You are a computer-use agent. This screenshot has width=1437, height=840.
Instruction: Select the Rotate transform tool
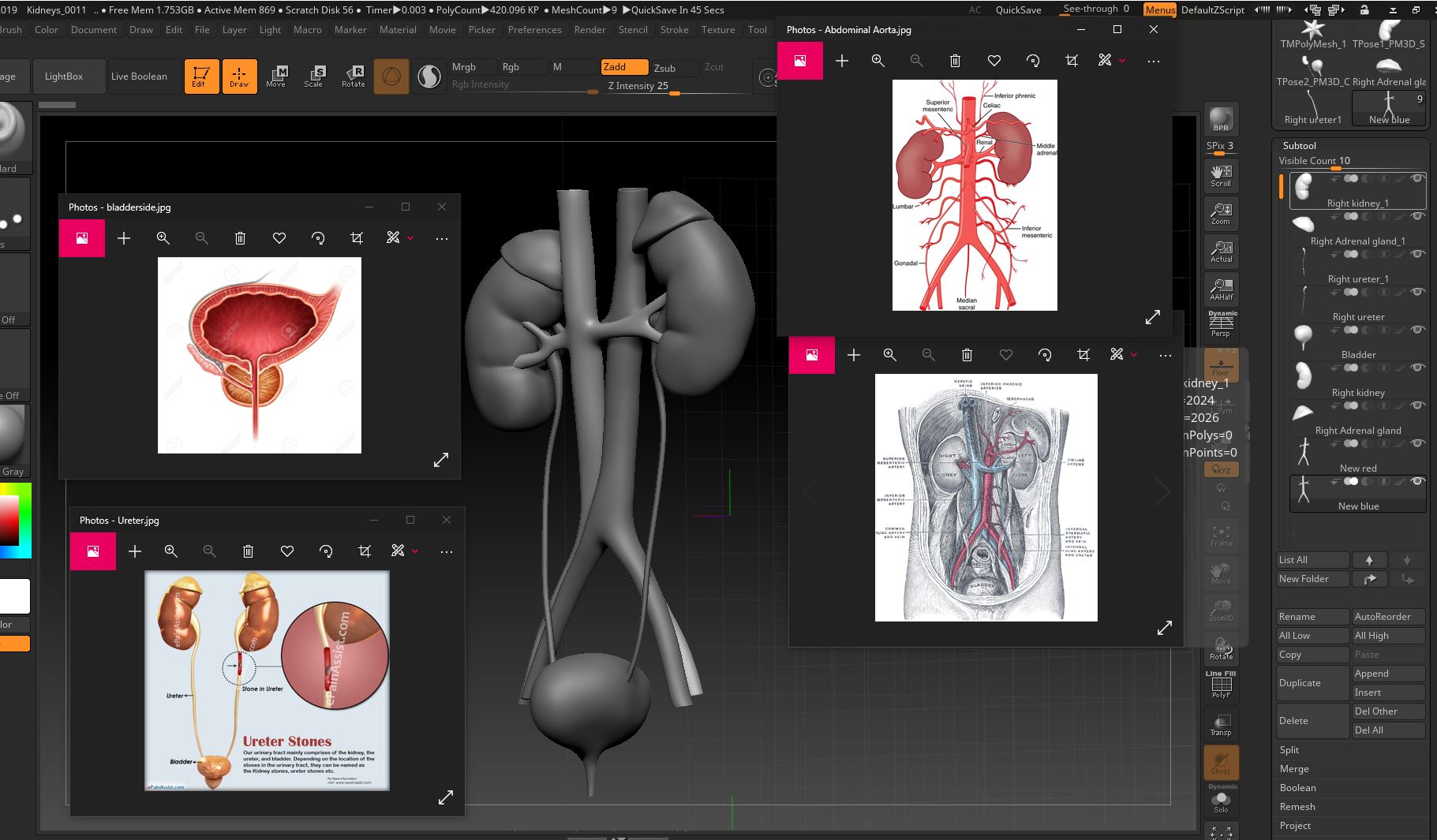click(x=353, y=77)
